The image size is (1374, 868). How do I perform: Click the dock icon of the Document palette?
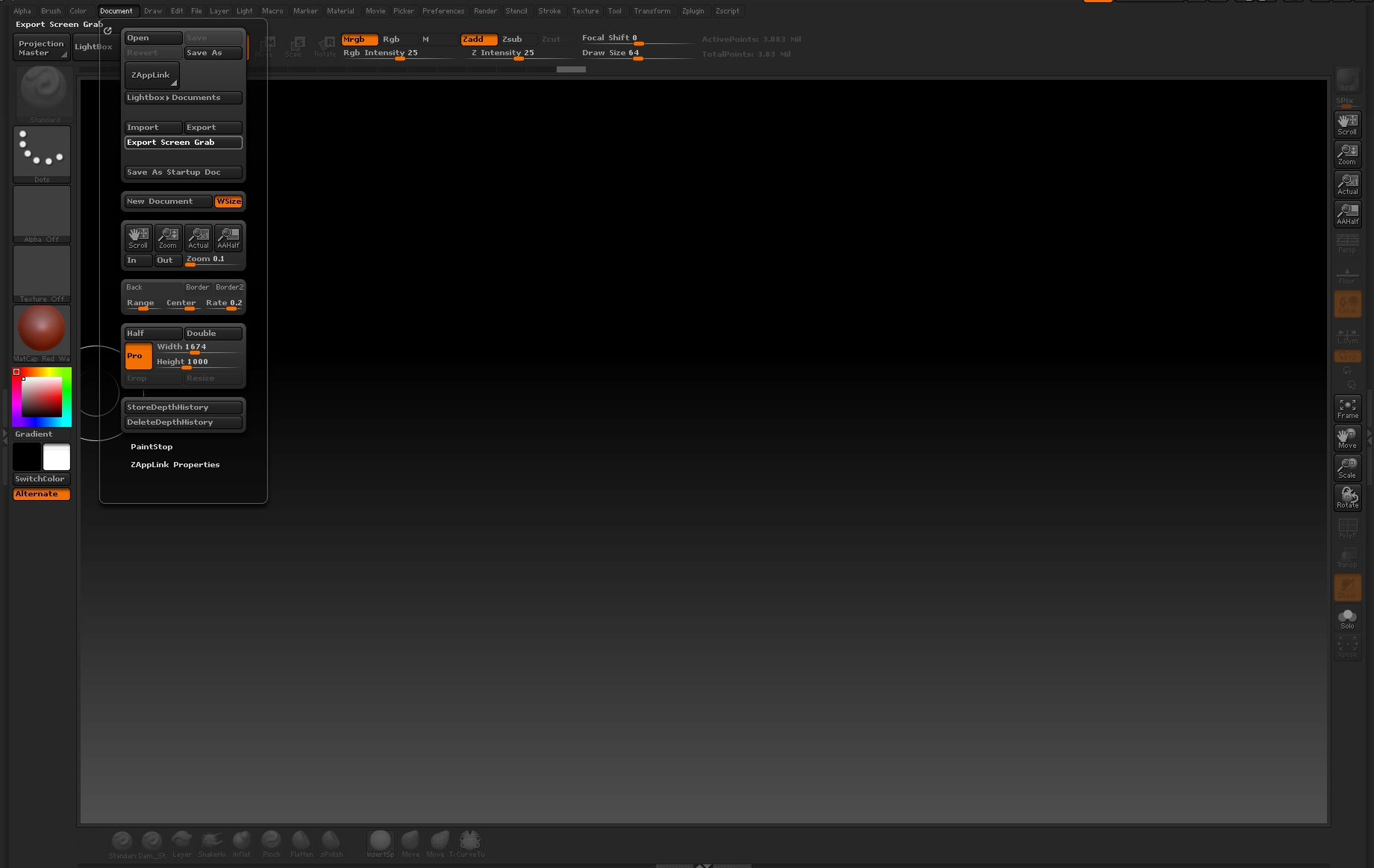[x=107, y=31]
